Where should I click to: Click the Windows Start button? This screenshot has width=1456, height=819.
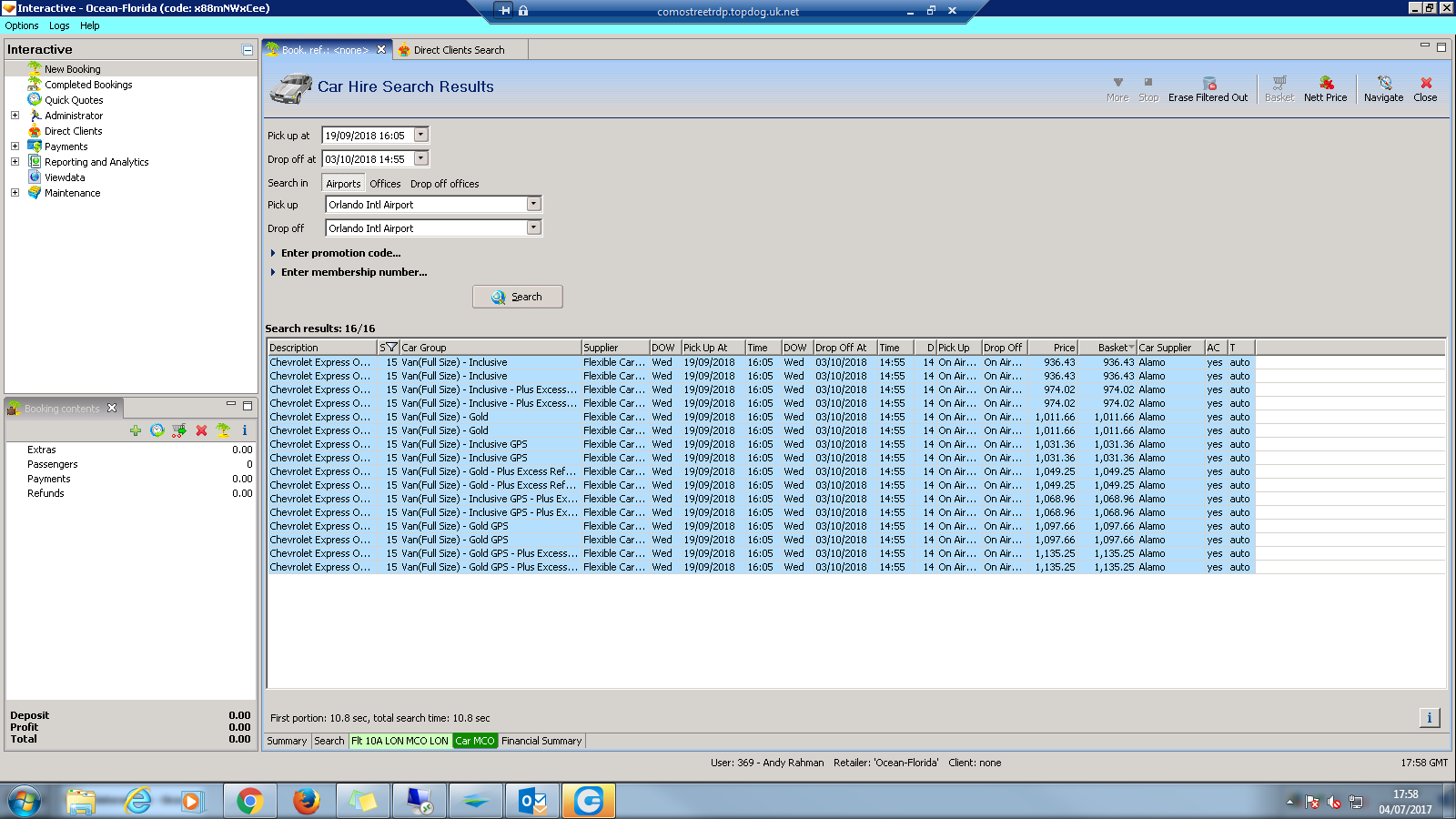coord(25,801)
